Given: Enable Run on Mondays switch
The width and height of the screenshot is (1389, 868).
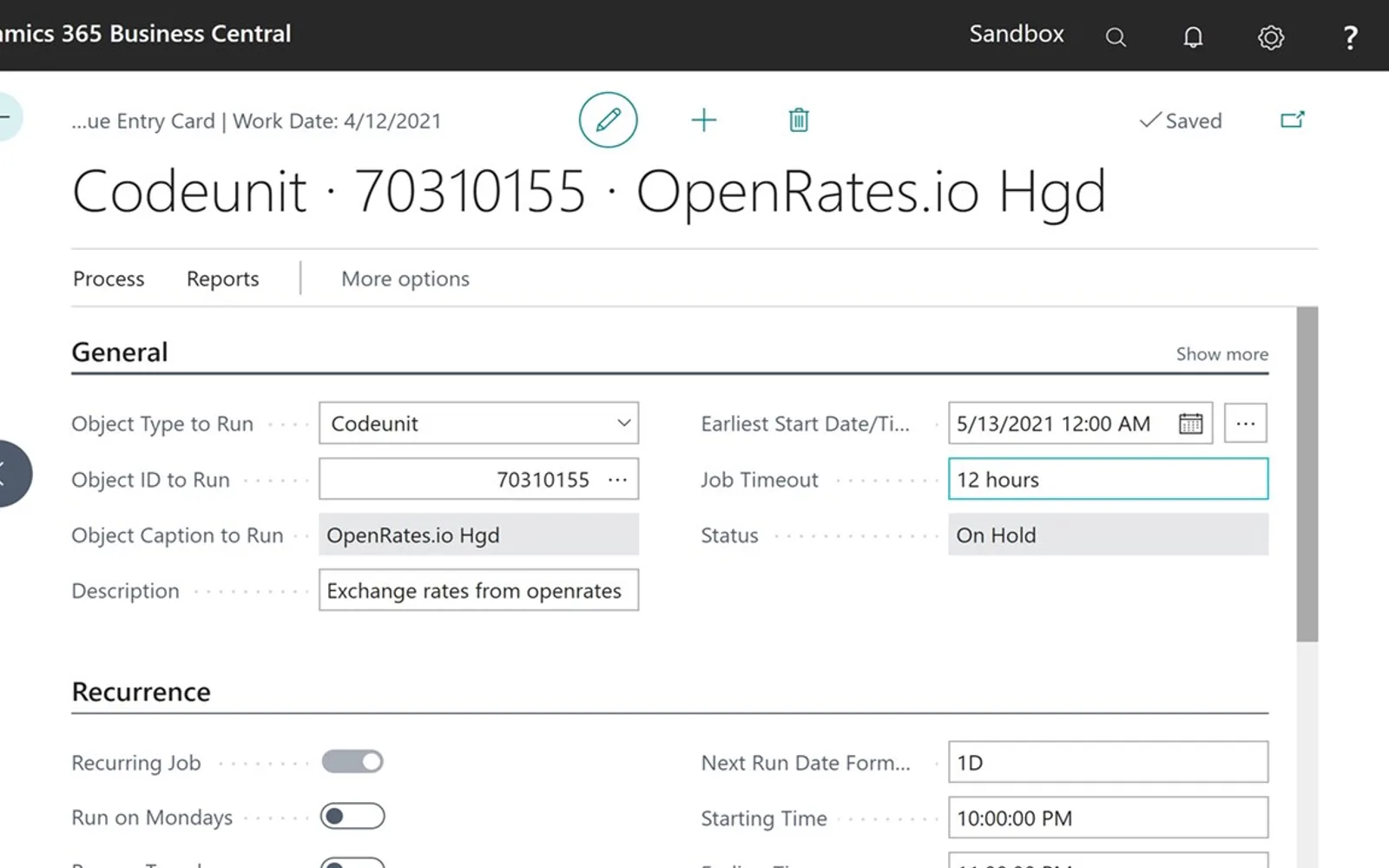Looking at the screenshot, I should tap(352, 816).
